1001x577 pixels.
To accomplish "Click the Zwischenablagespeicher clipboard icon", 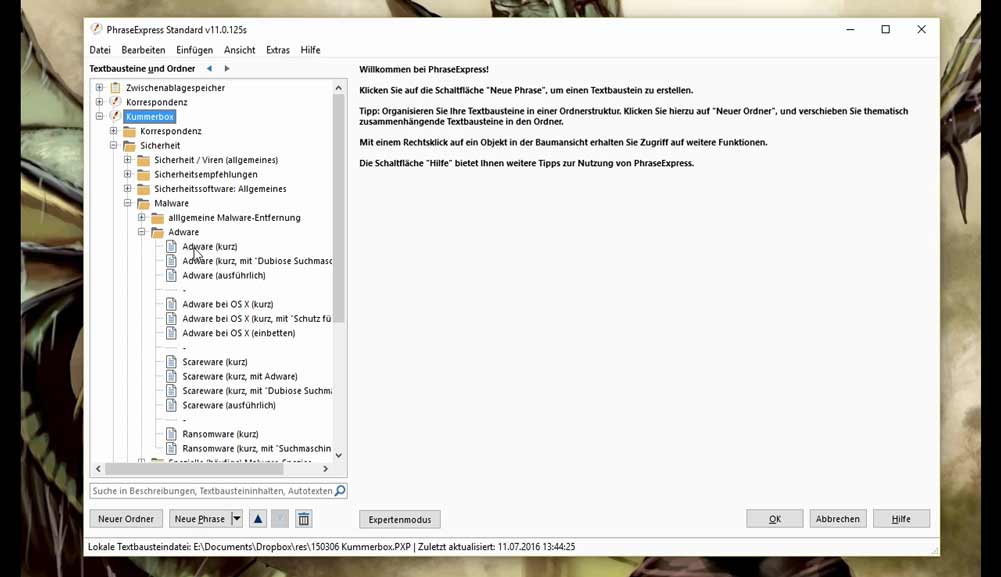I will tap(116, 87).
